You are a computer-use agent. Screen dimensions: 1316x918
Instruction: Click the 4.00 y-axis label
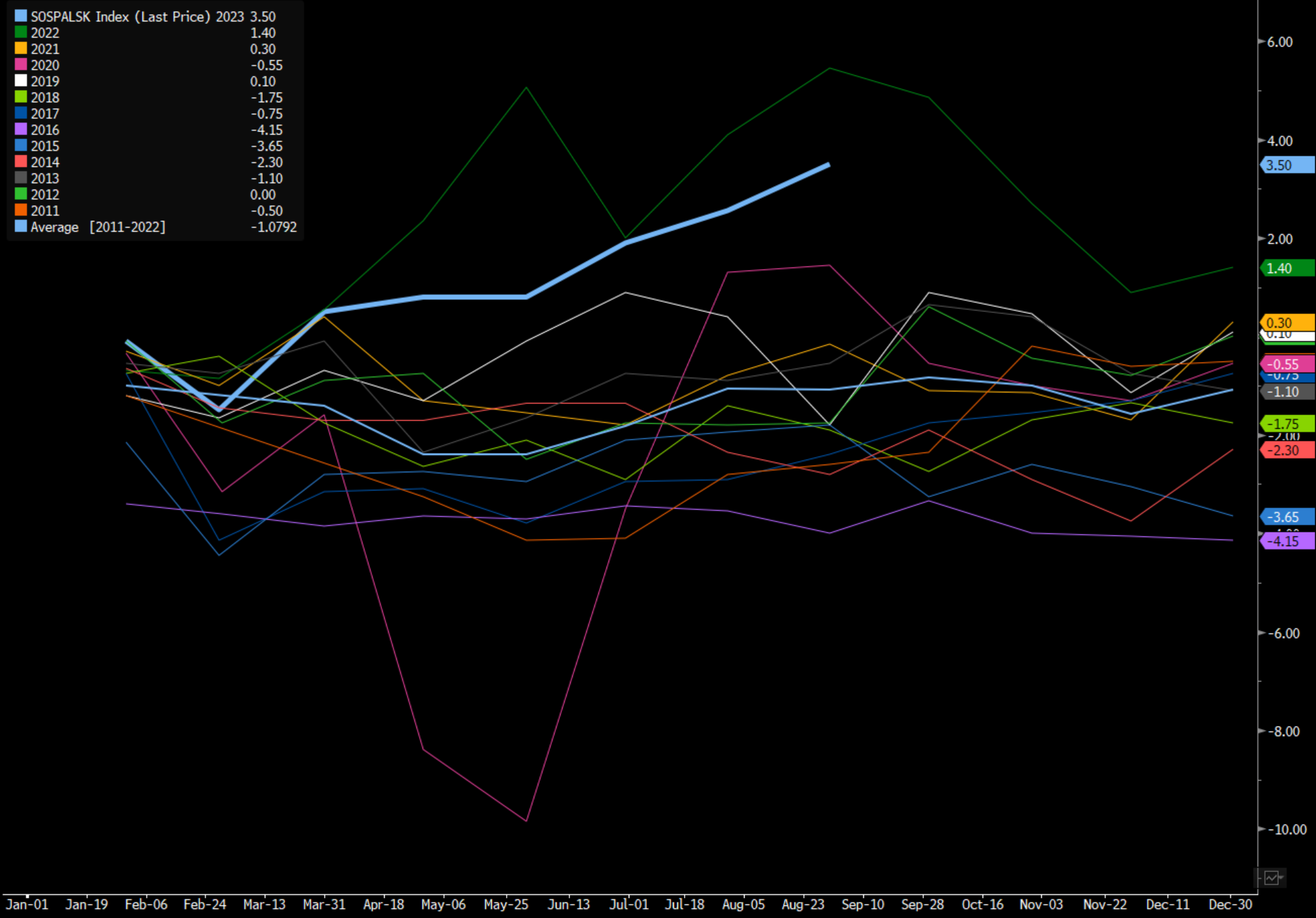coord(1280,141)
